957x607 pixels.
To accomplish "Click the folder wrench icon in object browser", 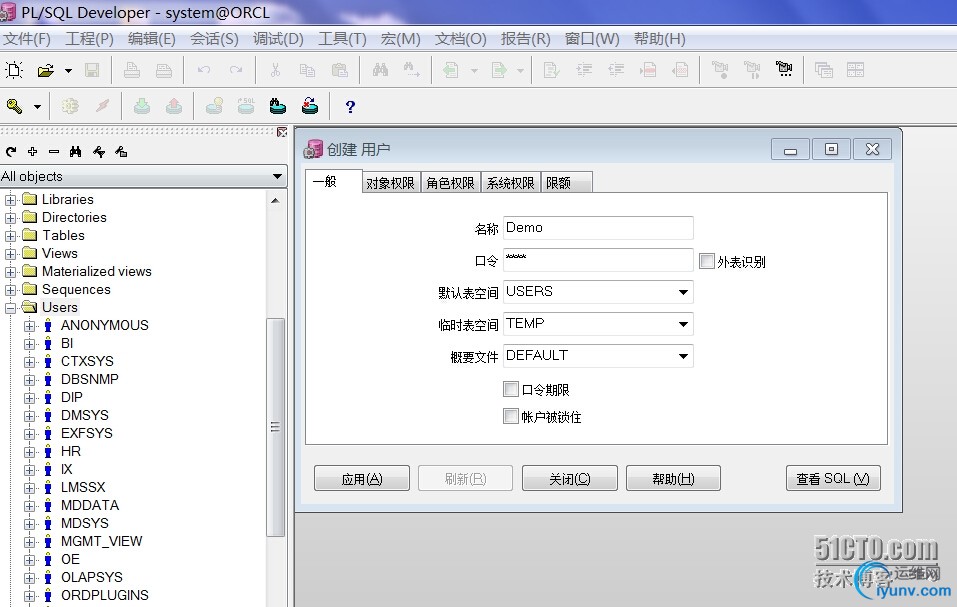I will [x=121, y=151].
